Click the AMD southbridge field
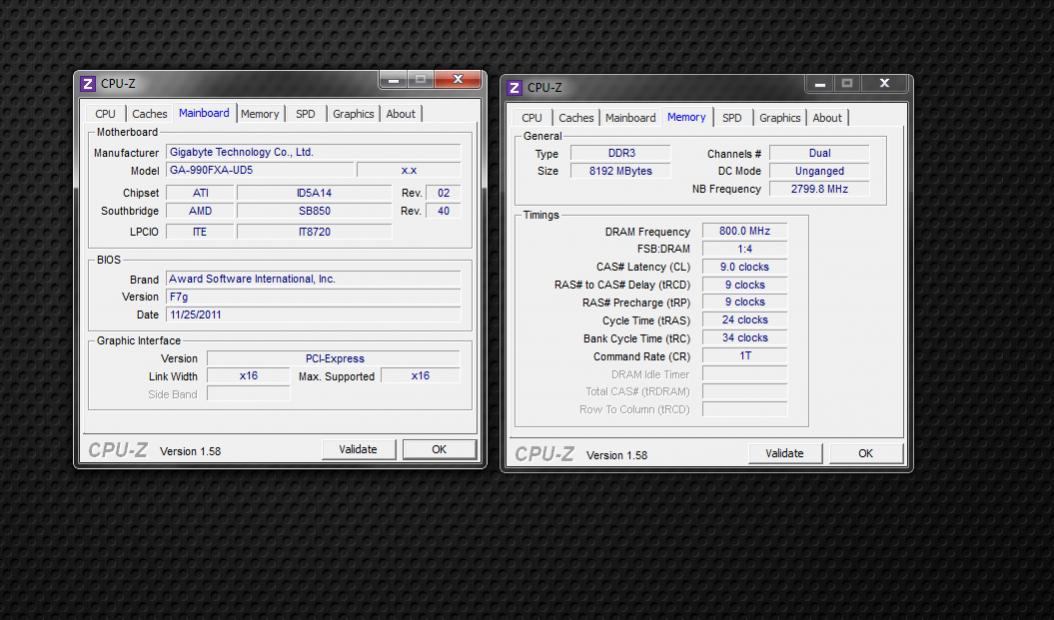This screenshot has height=620, width=1054. click(200, 211)
